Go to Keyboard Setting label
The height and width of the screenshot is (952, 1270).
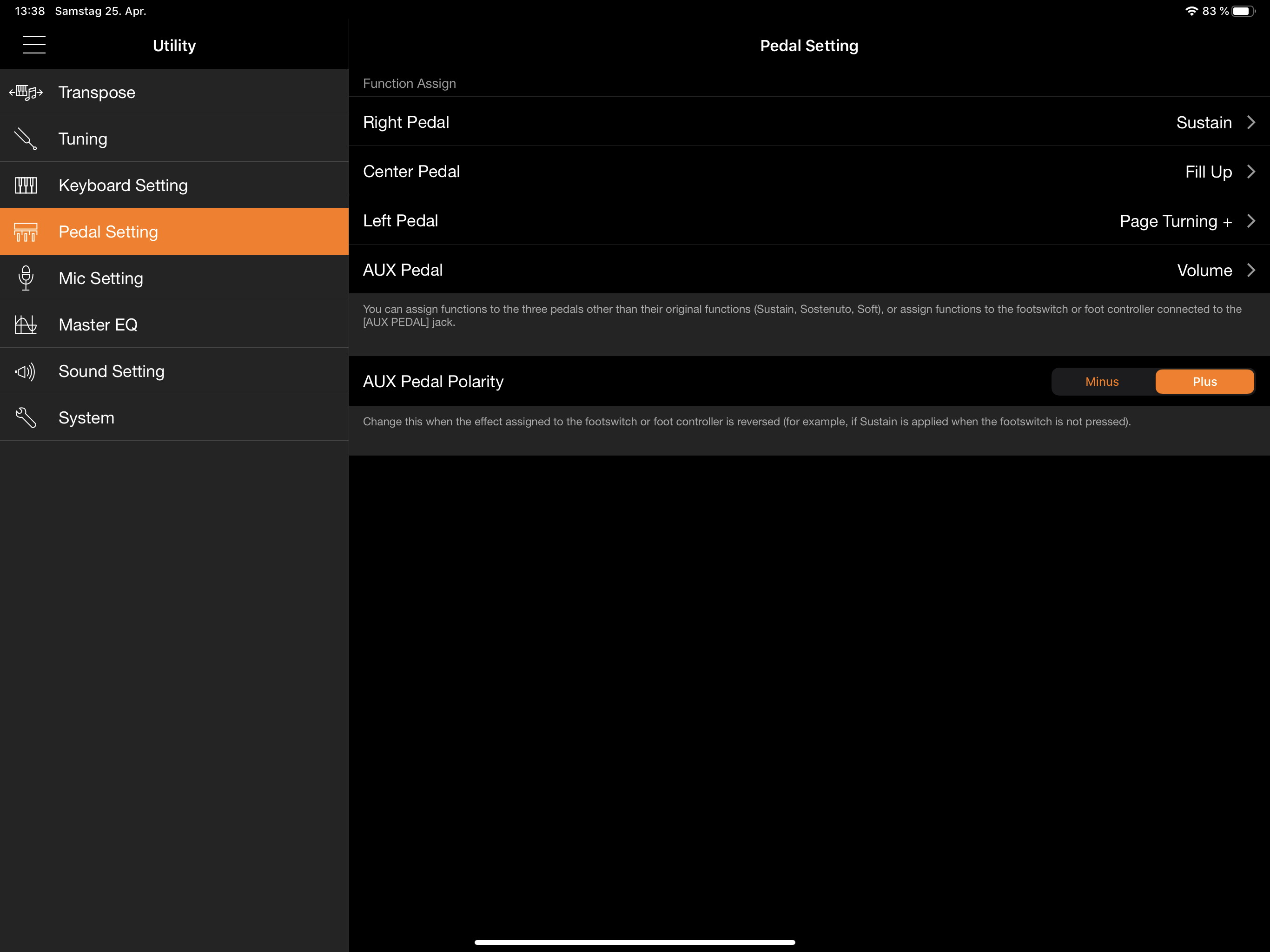123,185
